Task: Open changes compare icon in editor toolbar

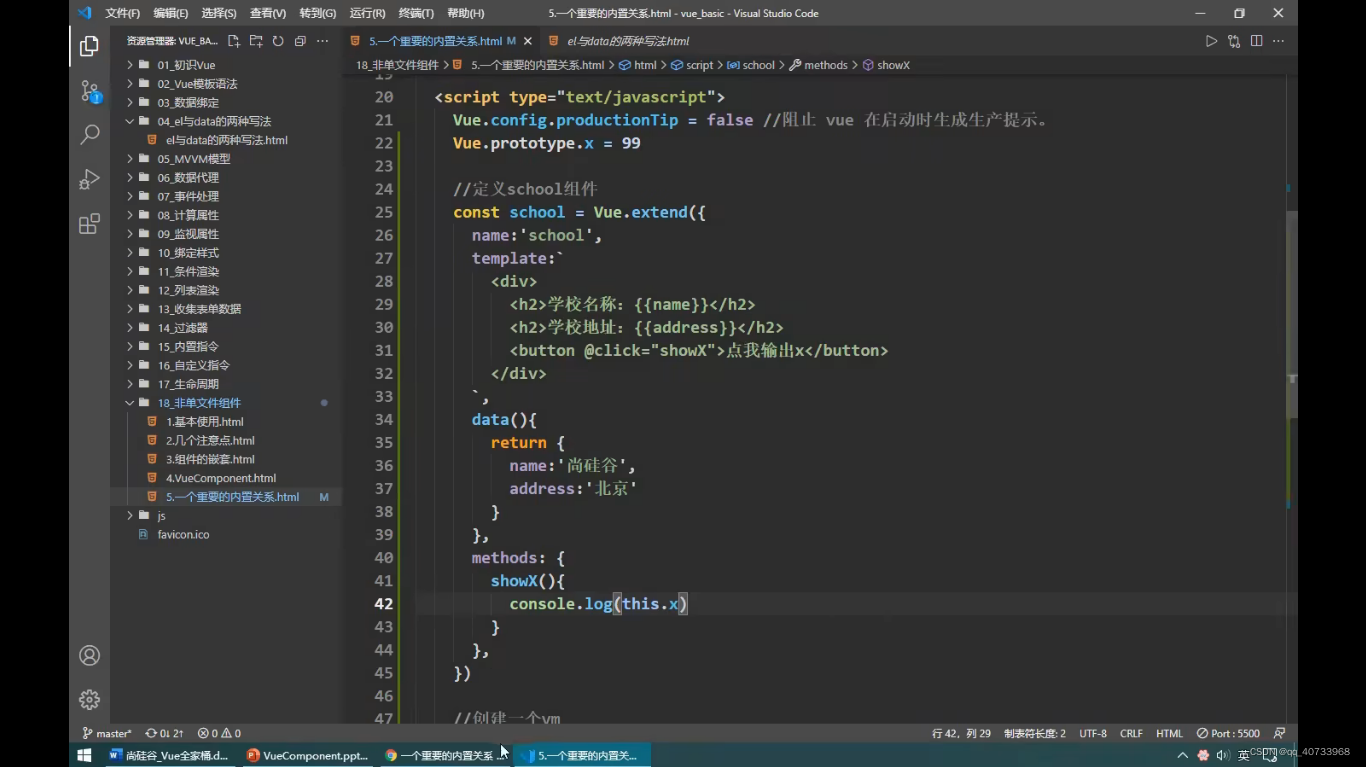Action: (x=1234, y=41)
